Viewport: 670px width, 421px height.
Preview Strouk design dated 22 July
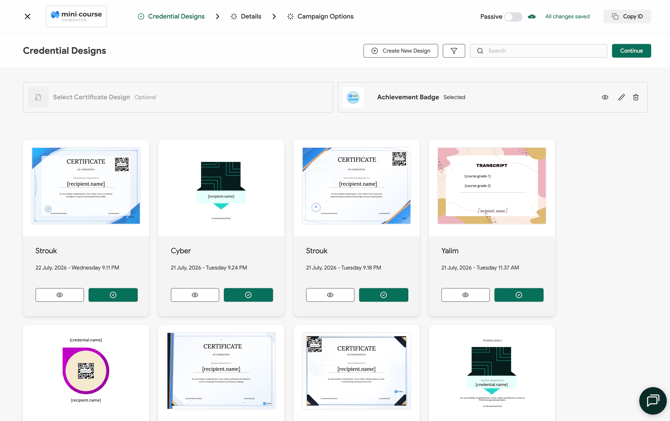point(59,295)
